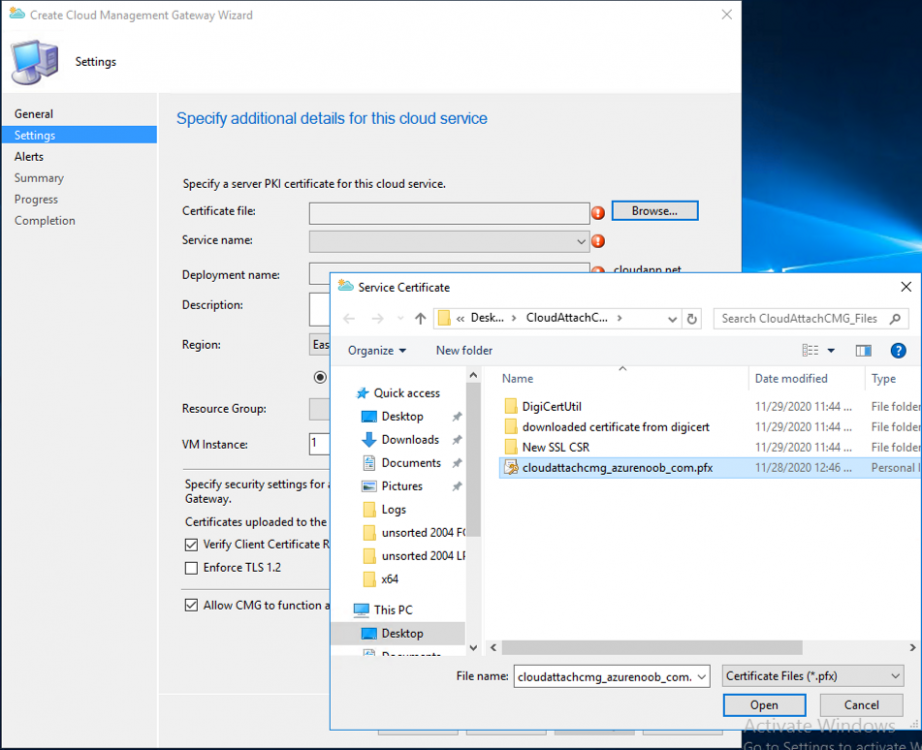Toggle Allow CMG to function checkbox

pos(191,605)
